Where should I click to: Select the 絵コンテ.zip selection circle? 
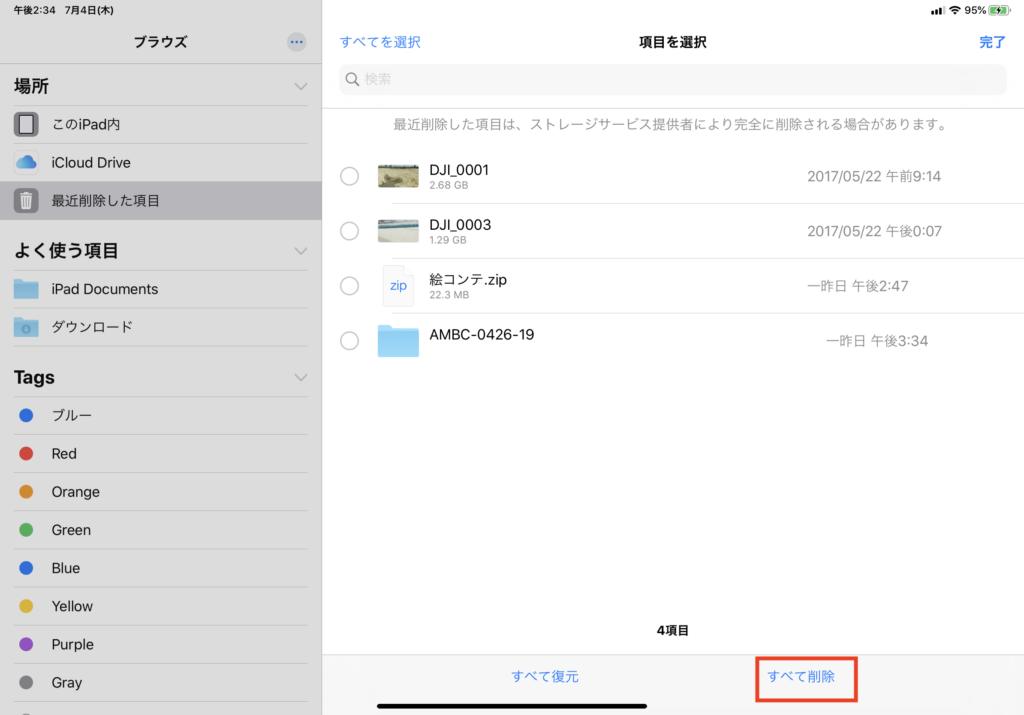coord(349,285)
